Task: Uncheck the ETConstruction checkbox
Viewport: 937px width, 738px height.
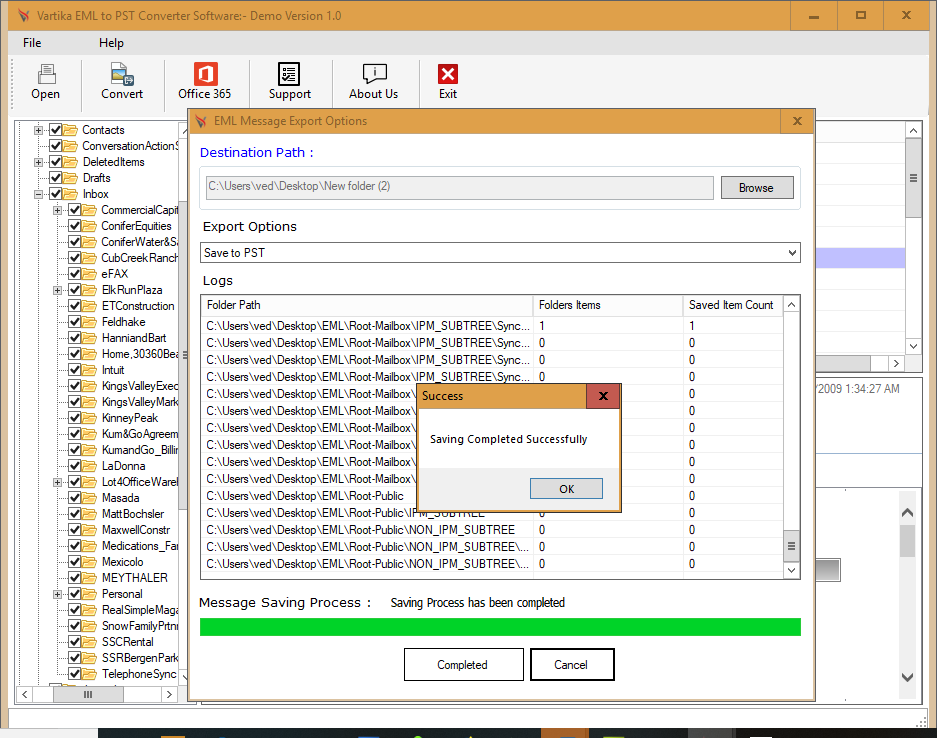Action: [x=75, y=305]
